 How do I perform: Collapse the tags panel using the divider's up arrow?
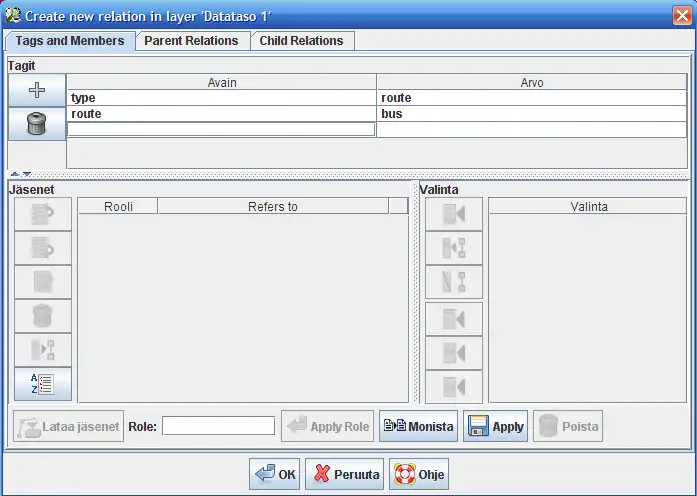click(15, 174)
